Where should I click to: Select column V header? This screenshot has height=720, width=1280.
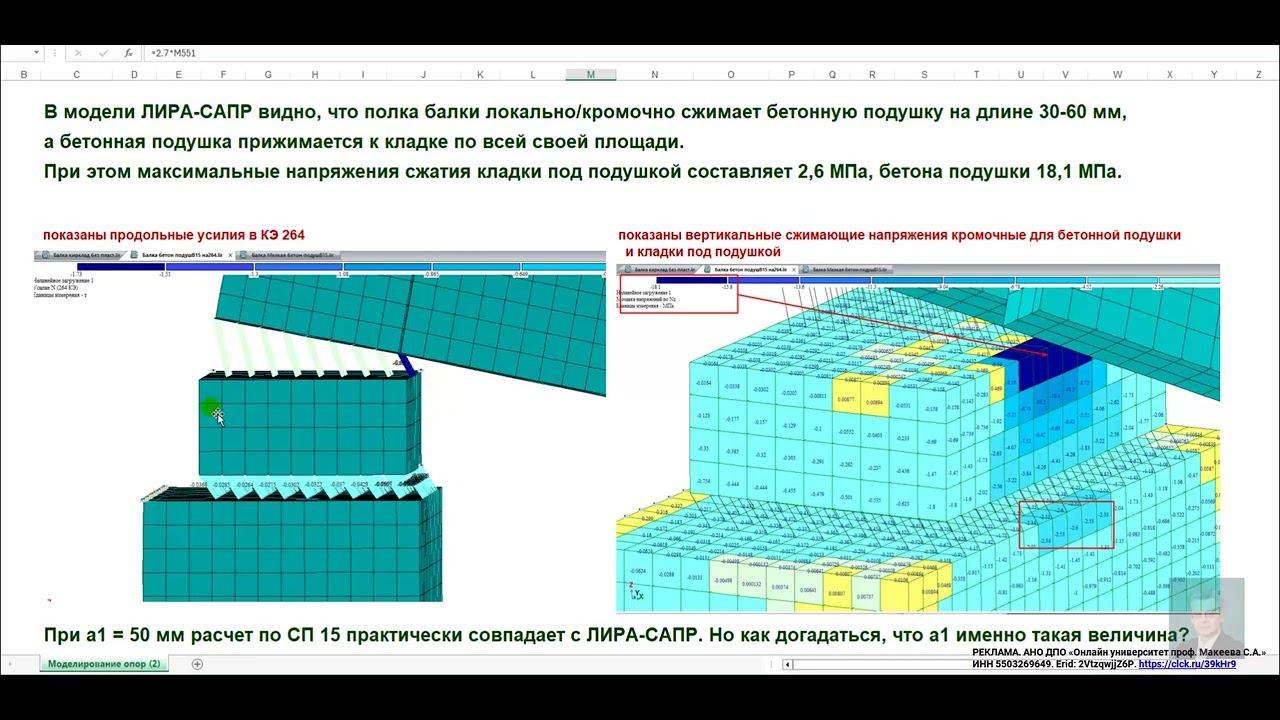[1066, 75]
